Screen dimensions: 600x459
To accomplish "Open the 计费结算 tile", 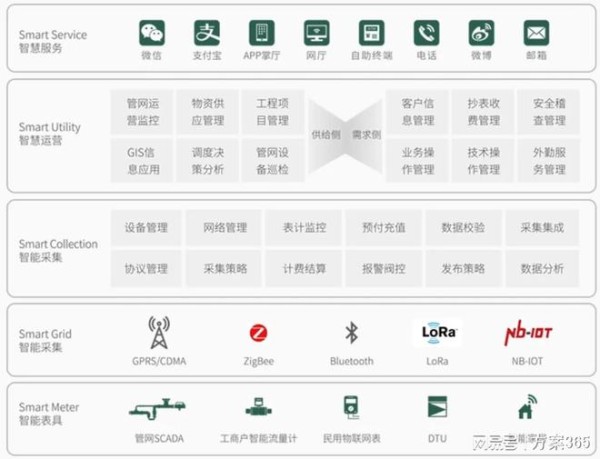I will 304,269.
